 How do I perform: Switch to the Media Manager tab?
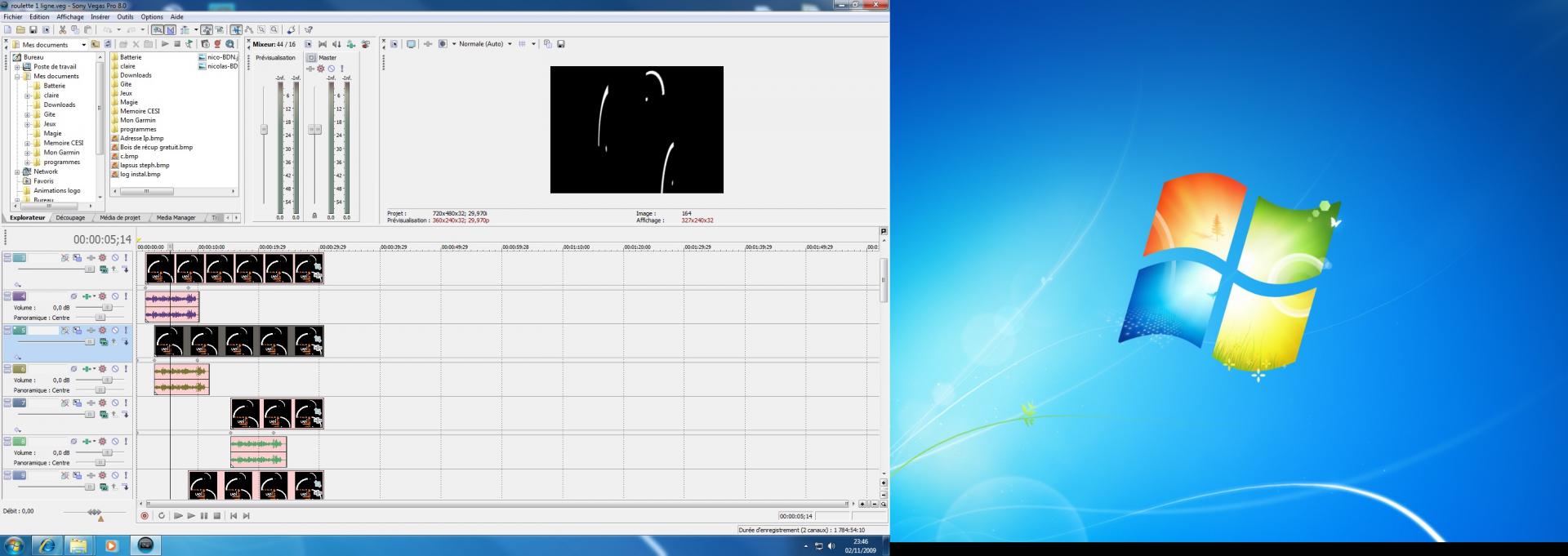tap(176, 218)
